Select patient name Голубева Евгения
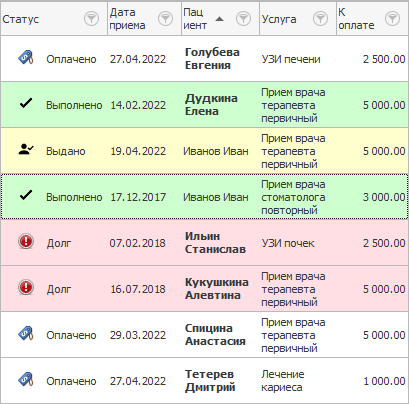 212,59
